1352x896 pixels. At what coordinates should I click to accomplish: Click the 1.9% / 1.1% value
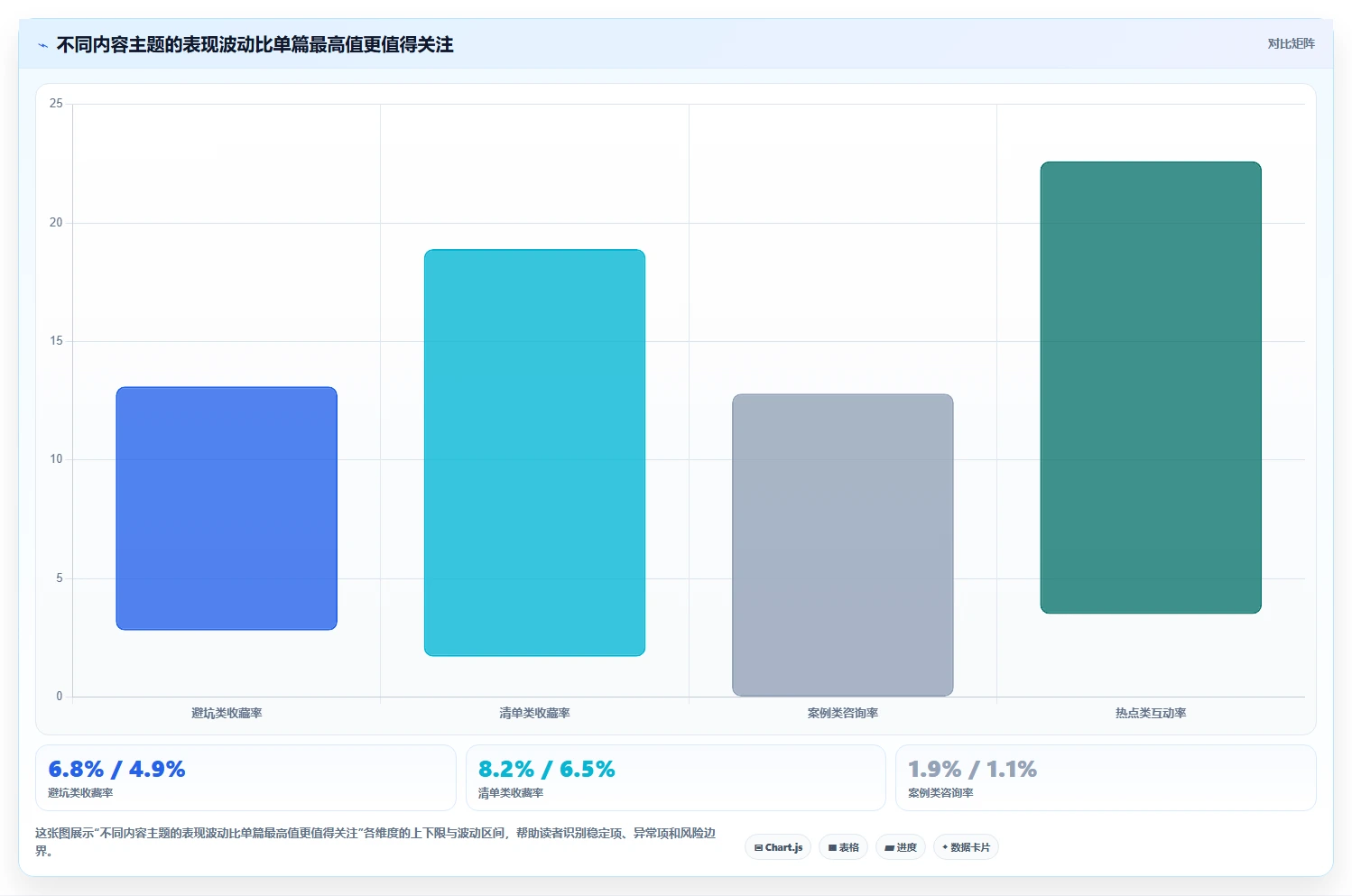click(972, 769)
